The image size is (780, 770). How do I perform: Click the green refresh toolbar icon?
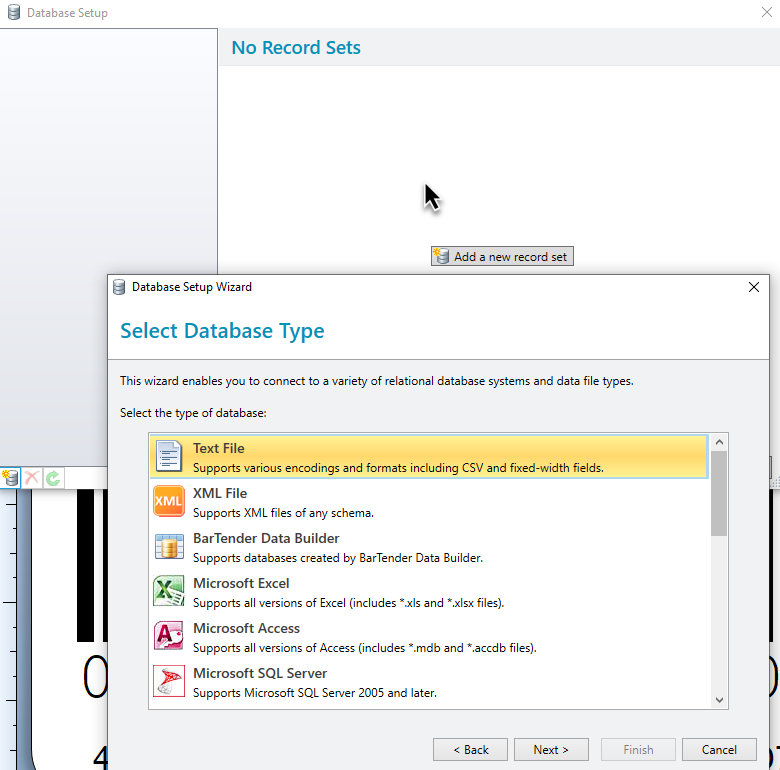click(53, 478)
